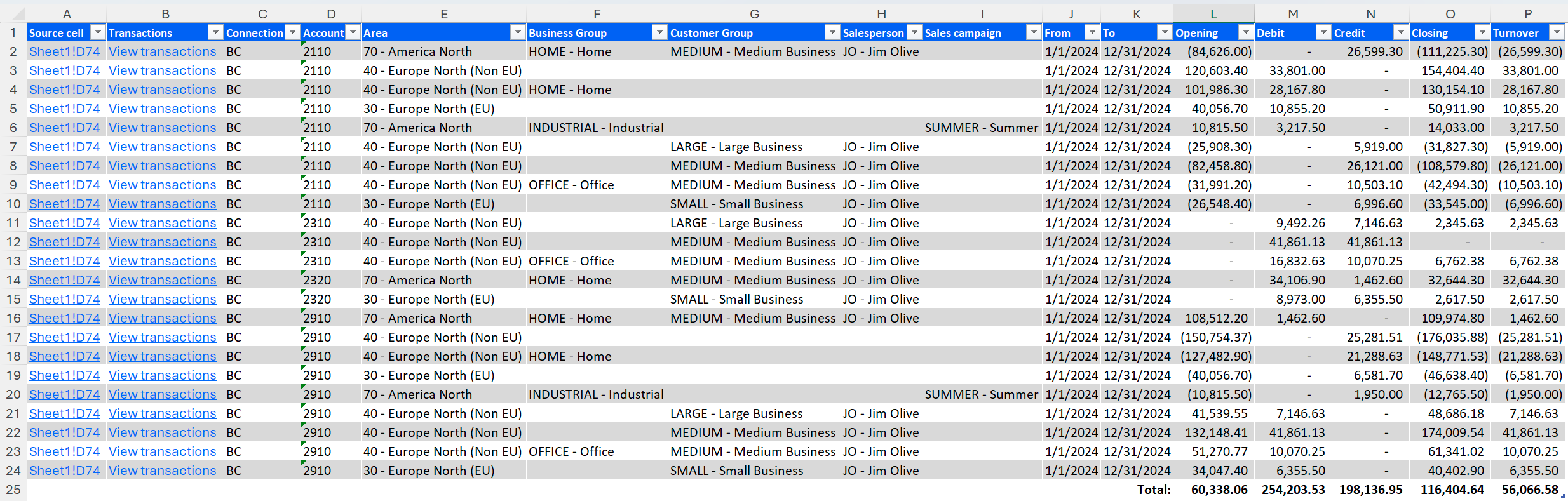Expand the Turnover column filter arrow
The height and width of the screenshot is (501, 1568).
[1556, 32]
